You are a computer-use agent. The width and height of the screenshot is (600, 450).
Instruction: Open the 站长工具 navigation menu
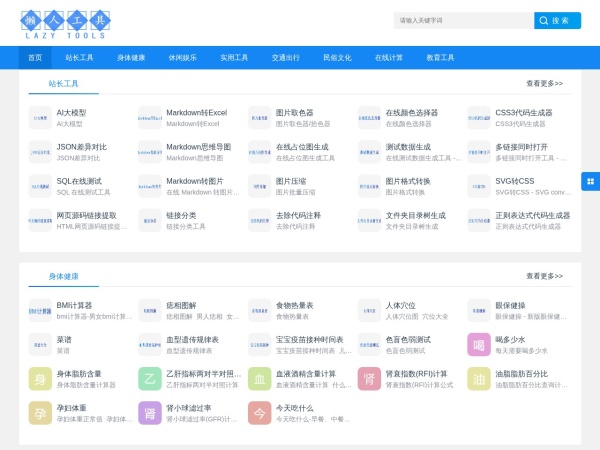(x=79, y=58)
